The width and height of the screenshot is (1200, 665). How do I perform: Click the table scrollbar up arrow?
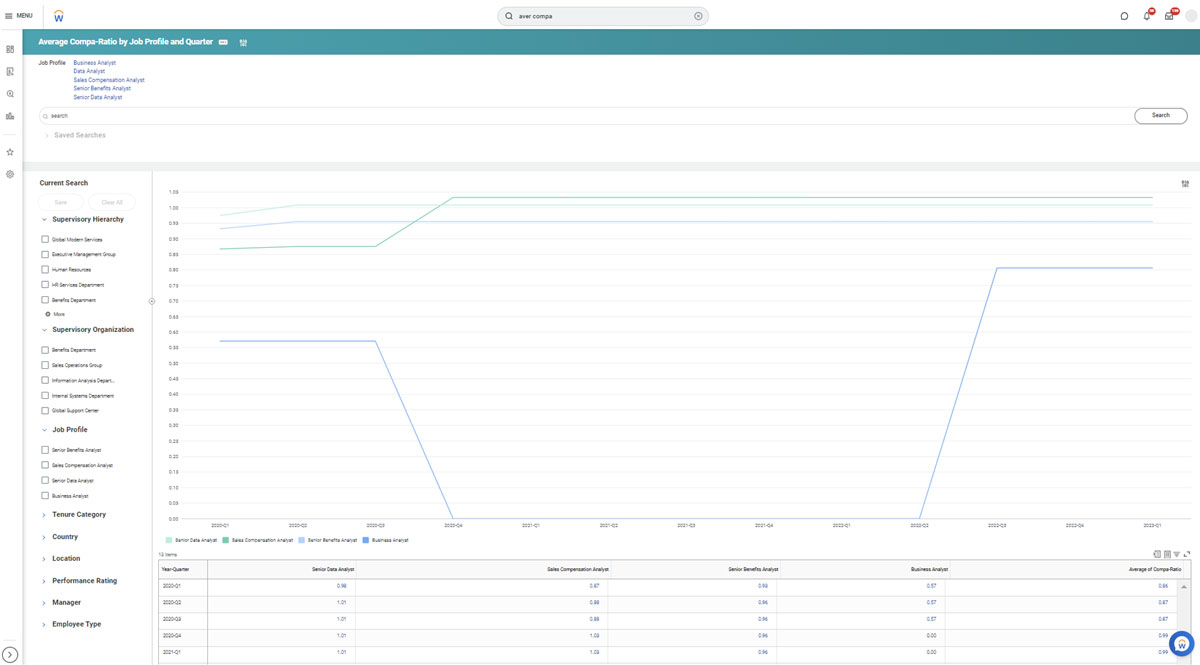(1184, 587)
